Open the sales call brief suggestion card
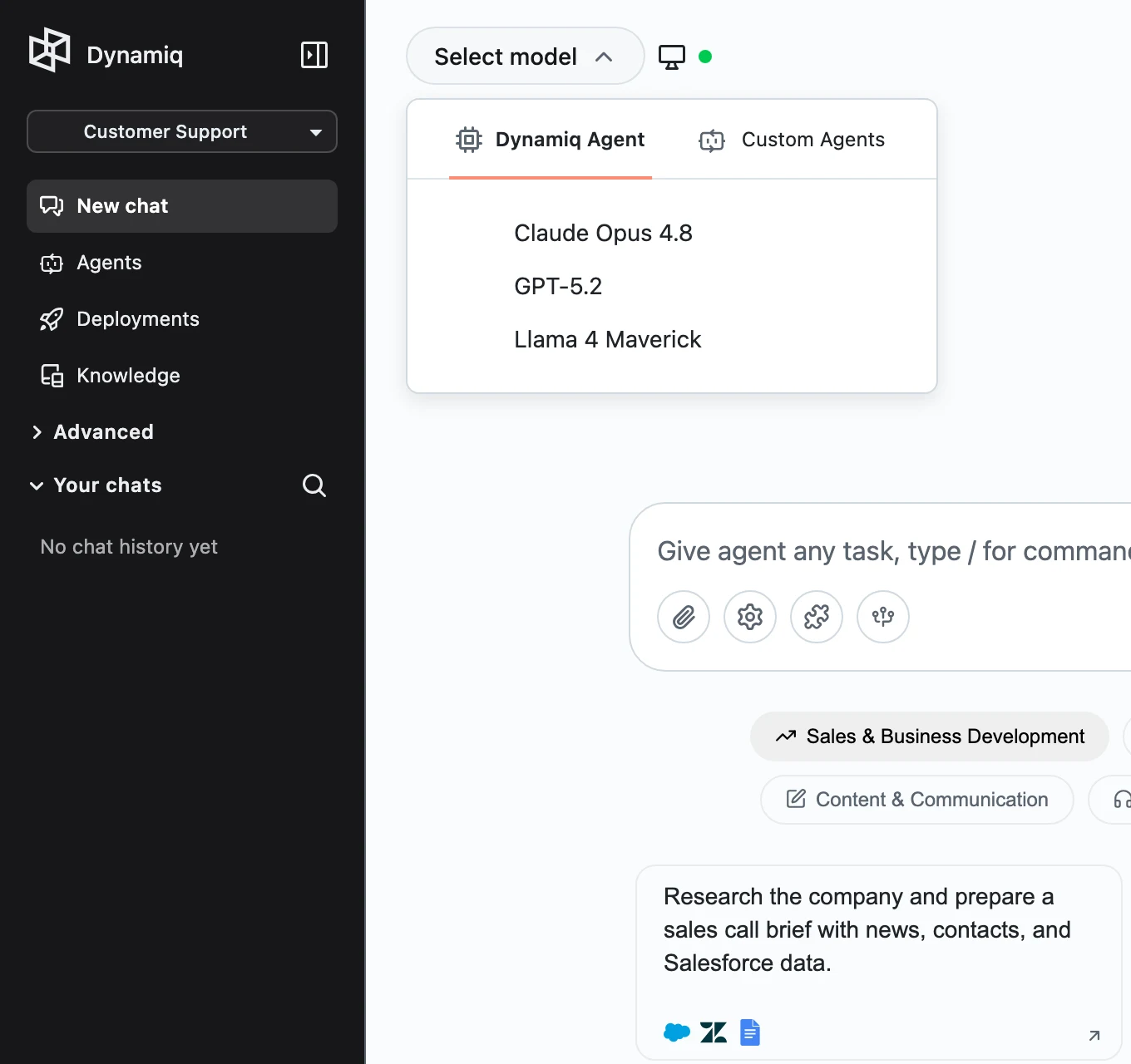Viewport: 1131px width, 1064px height. click(x=879, y=963)
